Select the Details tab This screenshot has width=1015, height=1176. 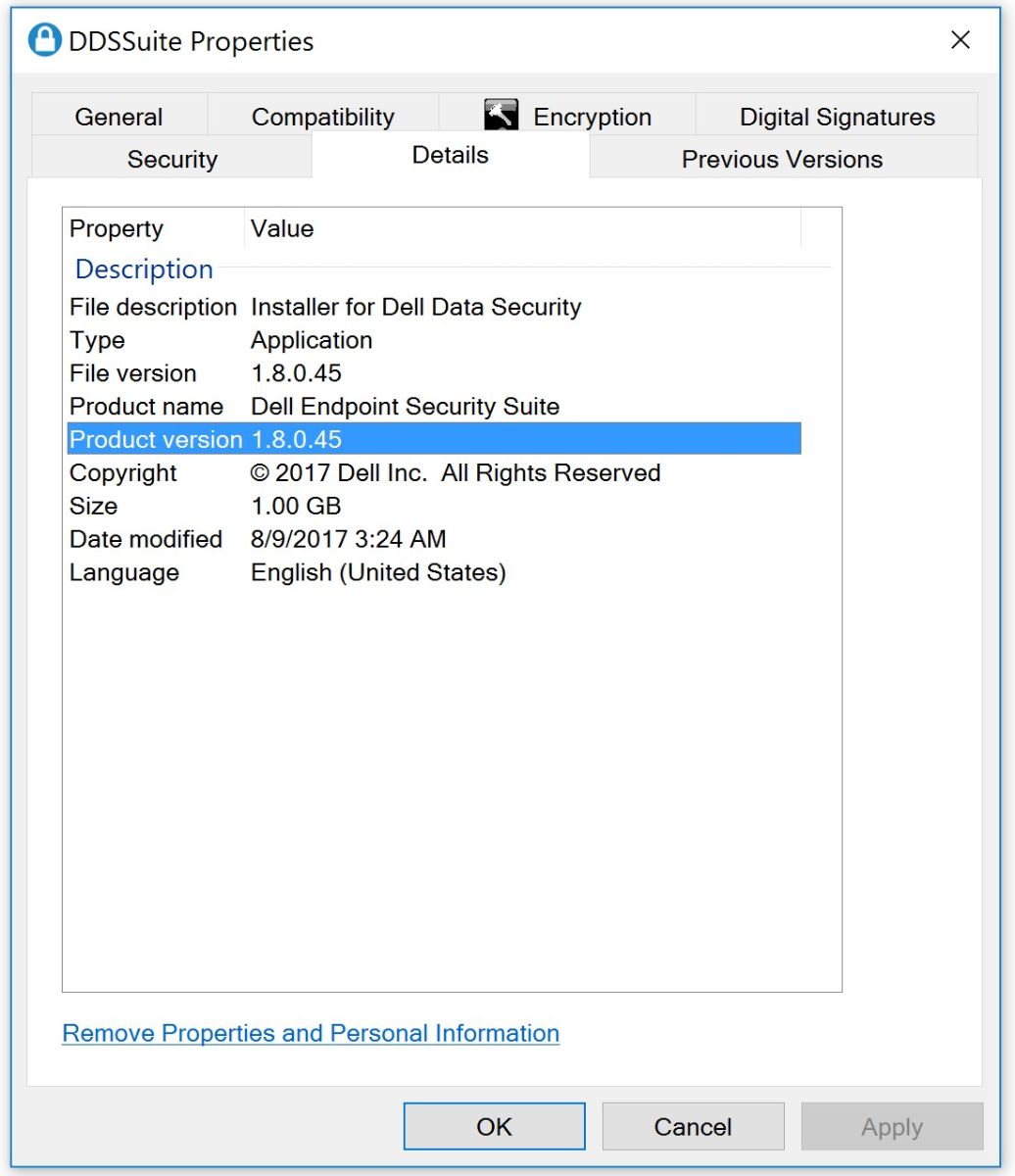point(451,155)
